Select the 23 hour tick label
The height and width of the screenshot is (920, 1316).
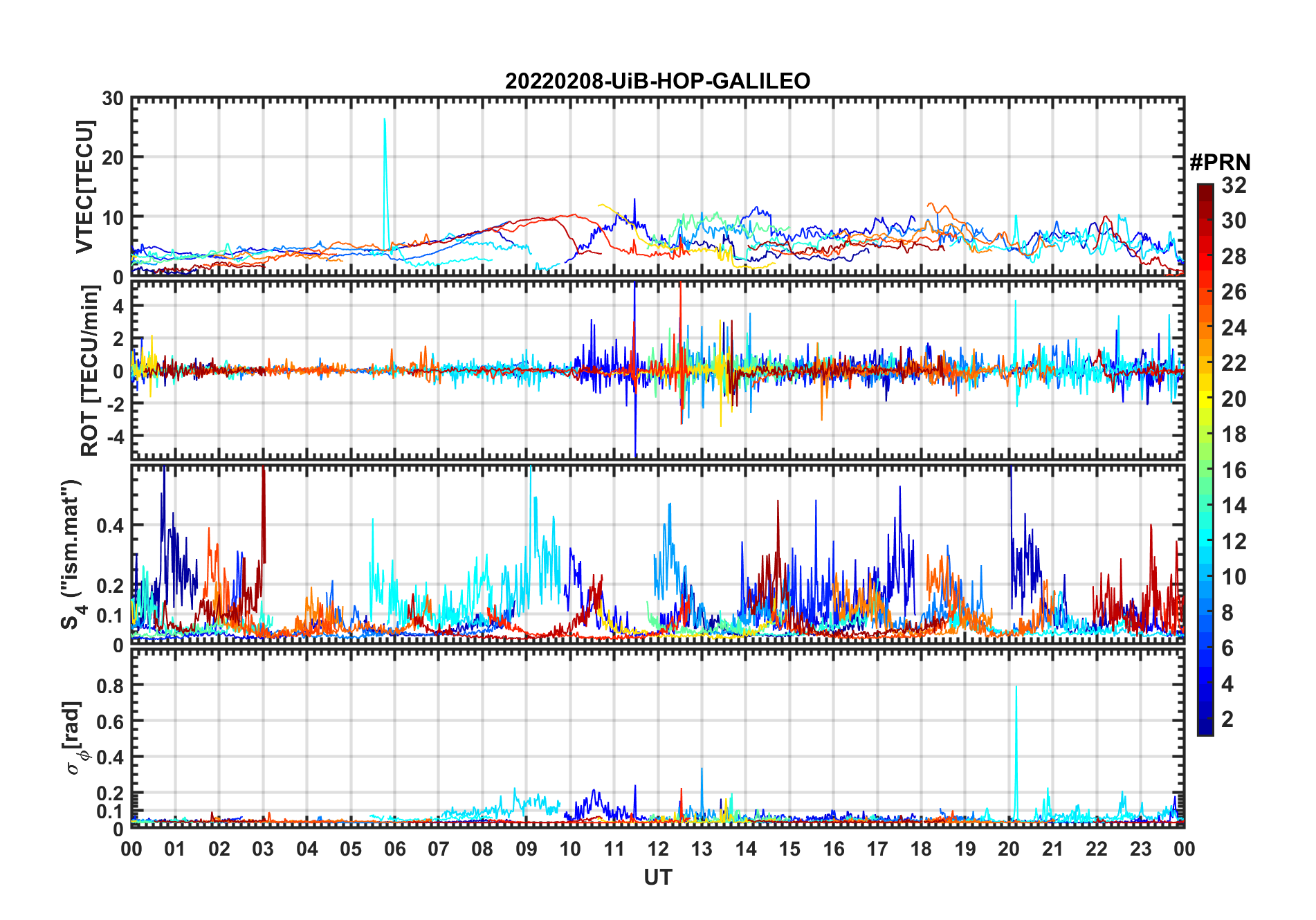tap(1140, 849)
